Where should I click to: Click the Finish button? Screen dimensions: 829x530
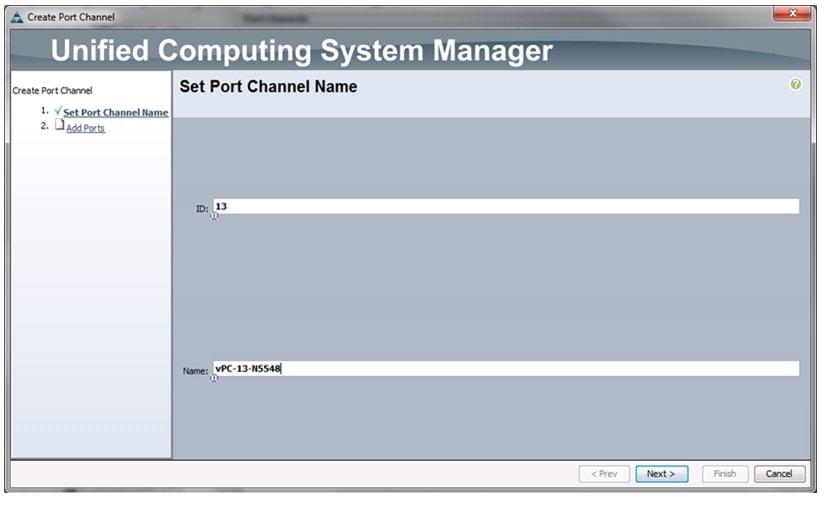[x=724, y=474]
